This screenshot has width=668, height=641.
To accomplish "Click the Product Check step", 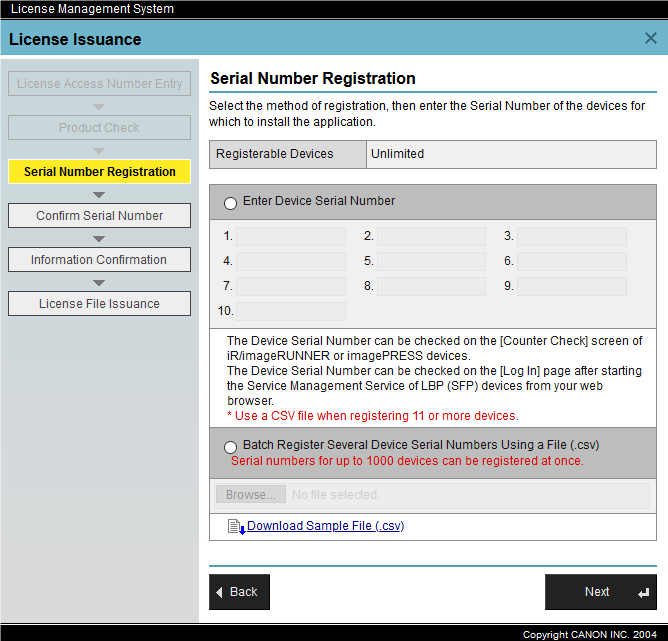I will (x=99, y=128).
